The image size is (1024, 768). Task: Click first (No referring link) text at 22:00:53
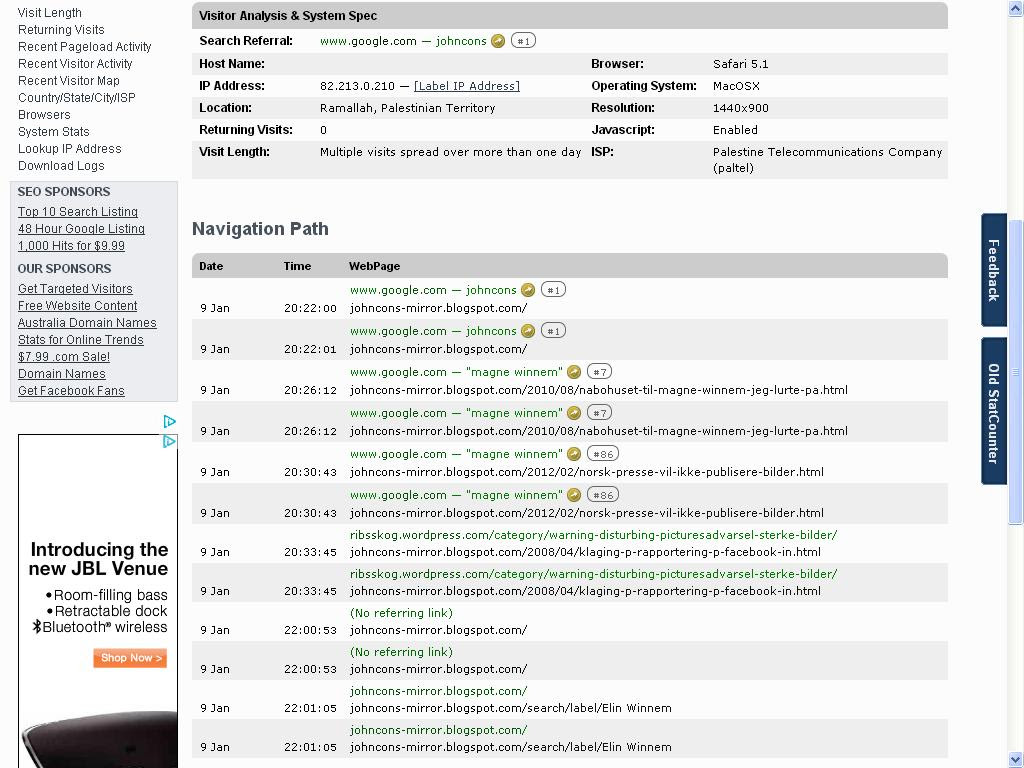(x=401, y=613)
